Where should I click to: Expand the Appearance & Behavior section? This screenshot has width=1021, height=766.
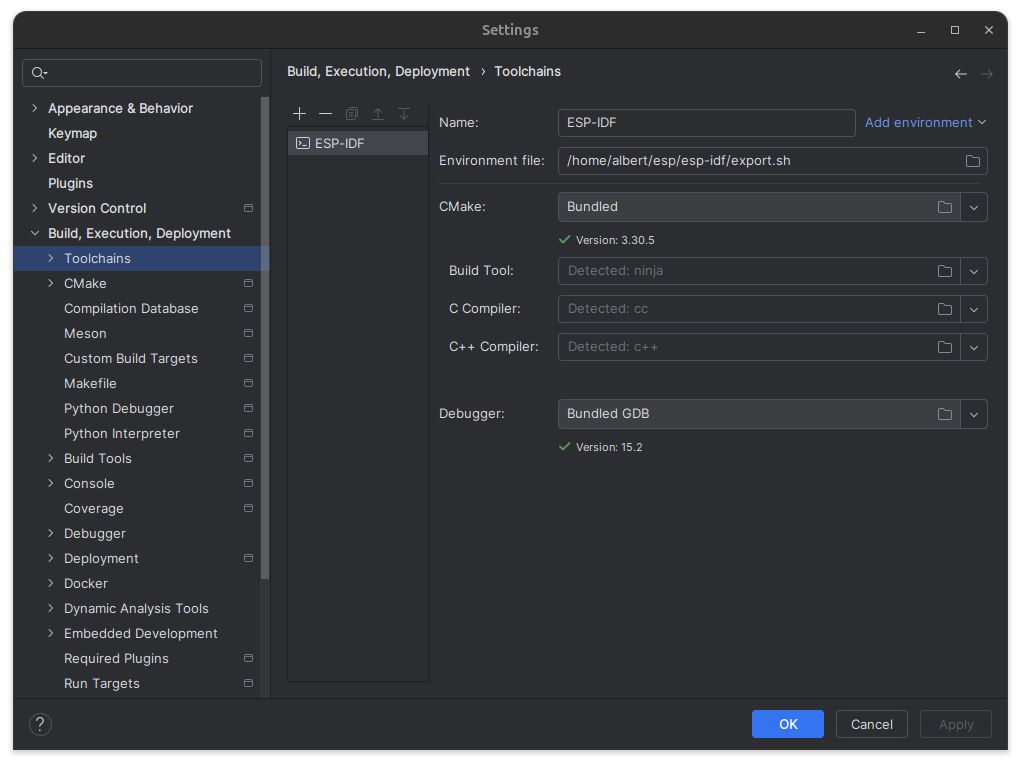pos(36,108)
